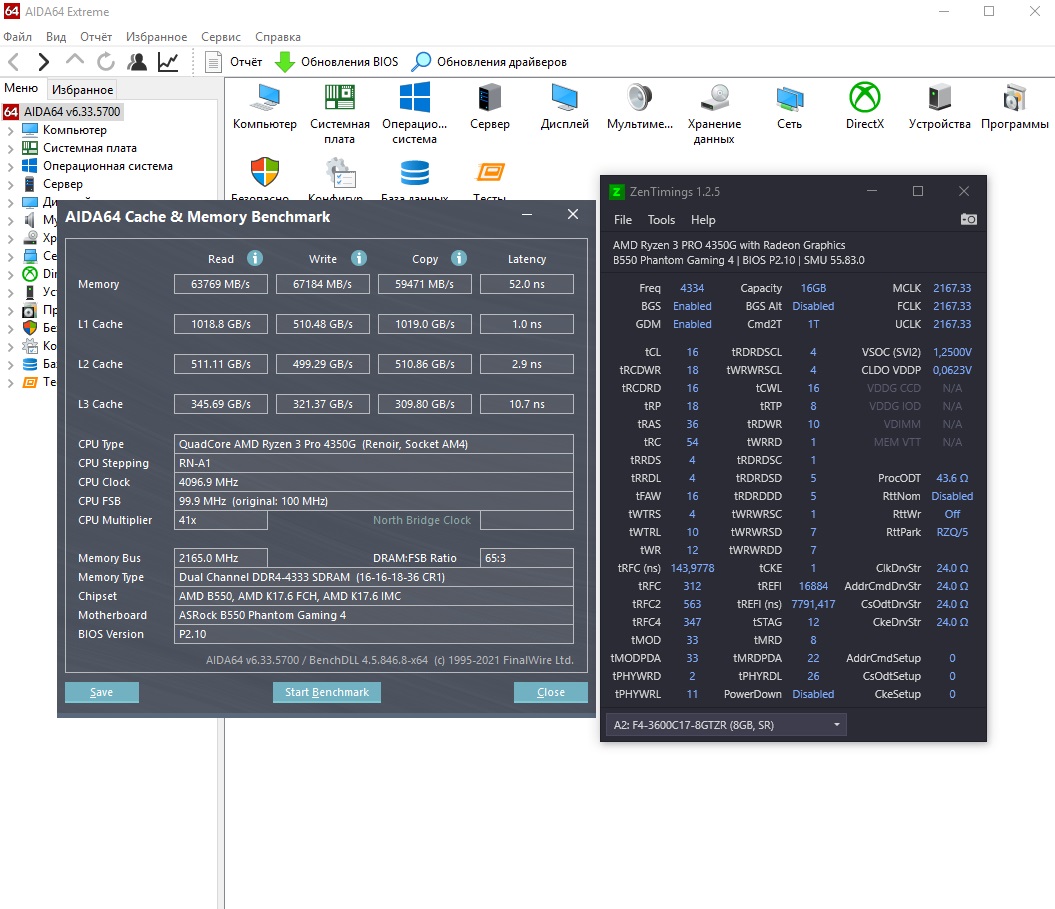Click the up-level arrow in AIDA64 toolbar
Viewport: 1055px width, 909px height.
[x=75, y=61]
